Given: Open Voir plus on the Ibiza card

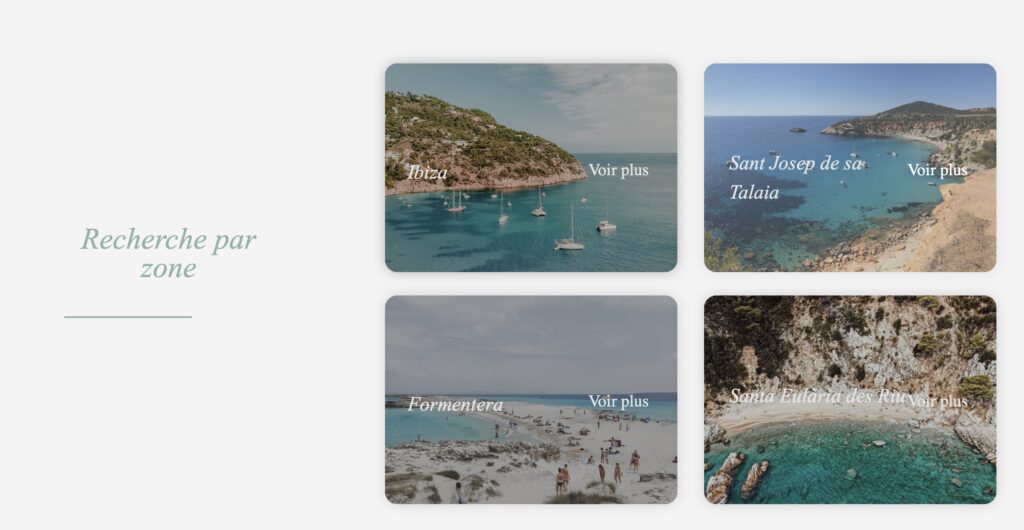Looking at the screenshot, I should (x=618, y=170).
